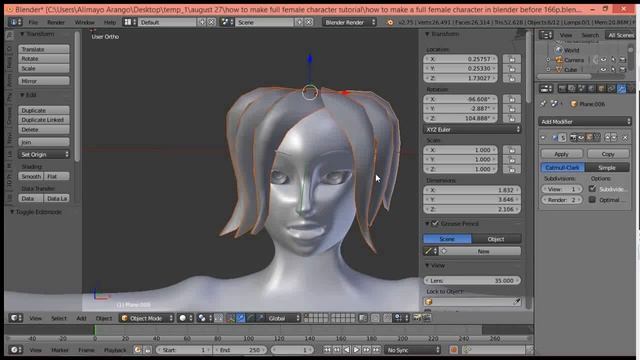Enable the translate manipulator arrow icon
The width and height of the screenshot is (640, 360).
tap(241, 318)
